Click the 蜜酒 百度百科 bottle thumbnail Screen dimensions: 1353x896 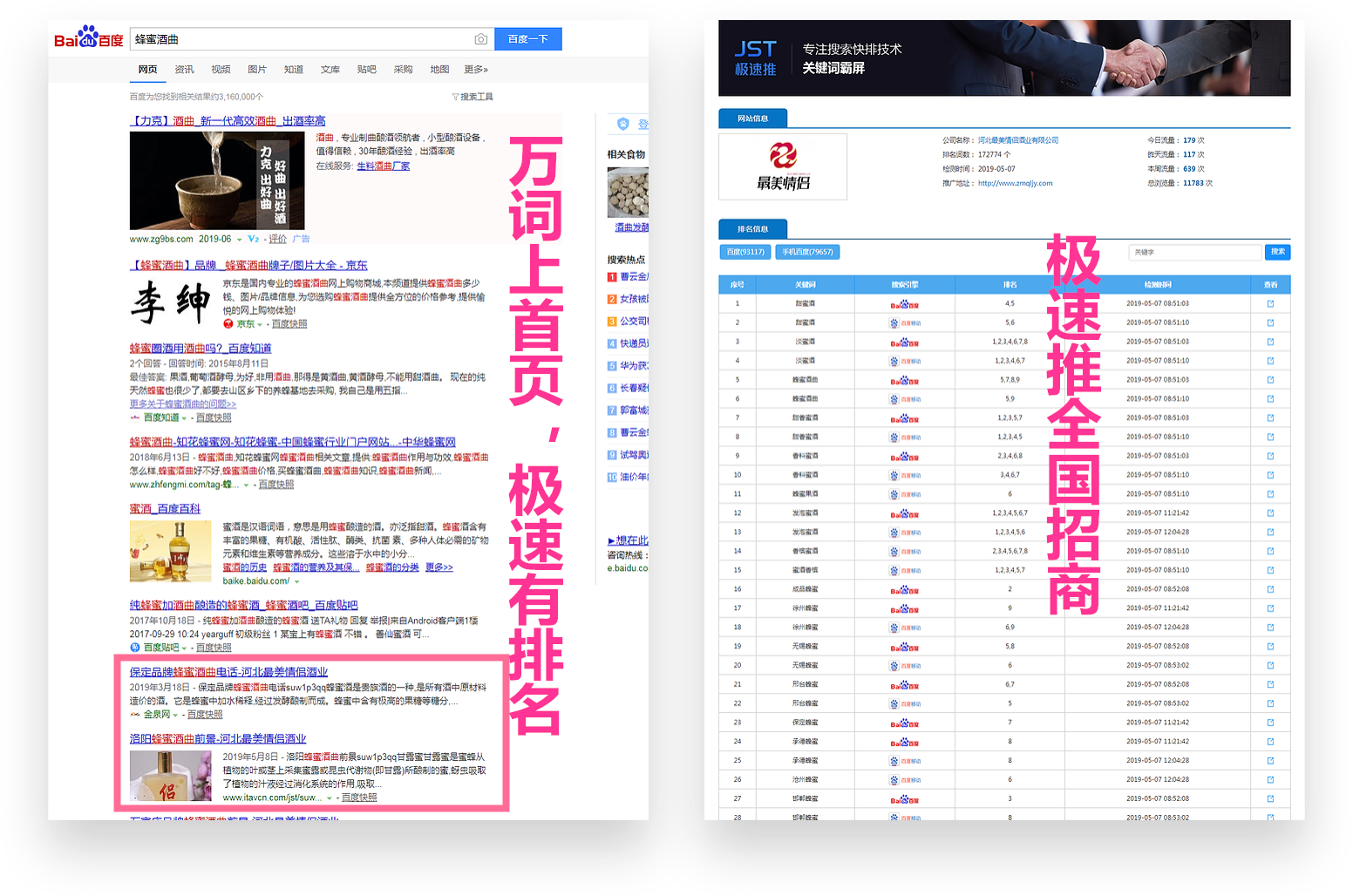pyautogui.click(x=170, y=552)
